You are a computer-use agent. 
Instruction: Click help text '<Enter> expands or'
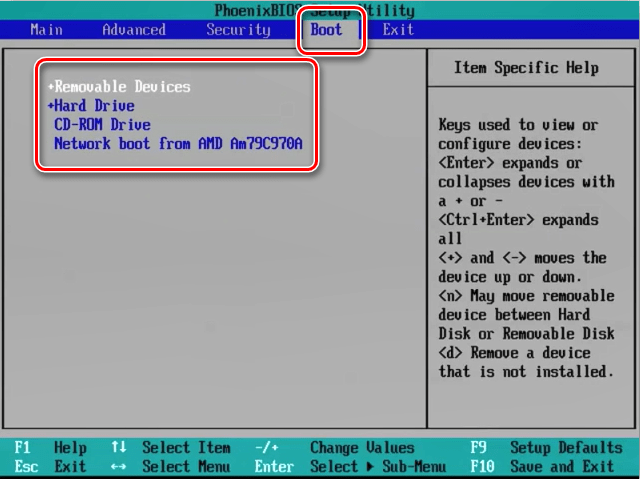coord(510,163)
